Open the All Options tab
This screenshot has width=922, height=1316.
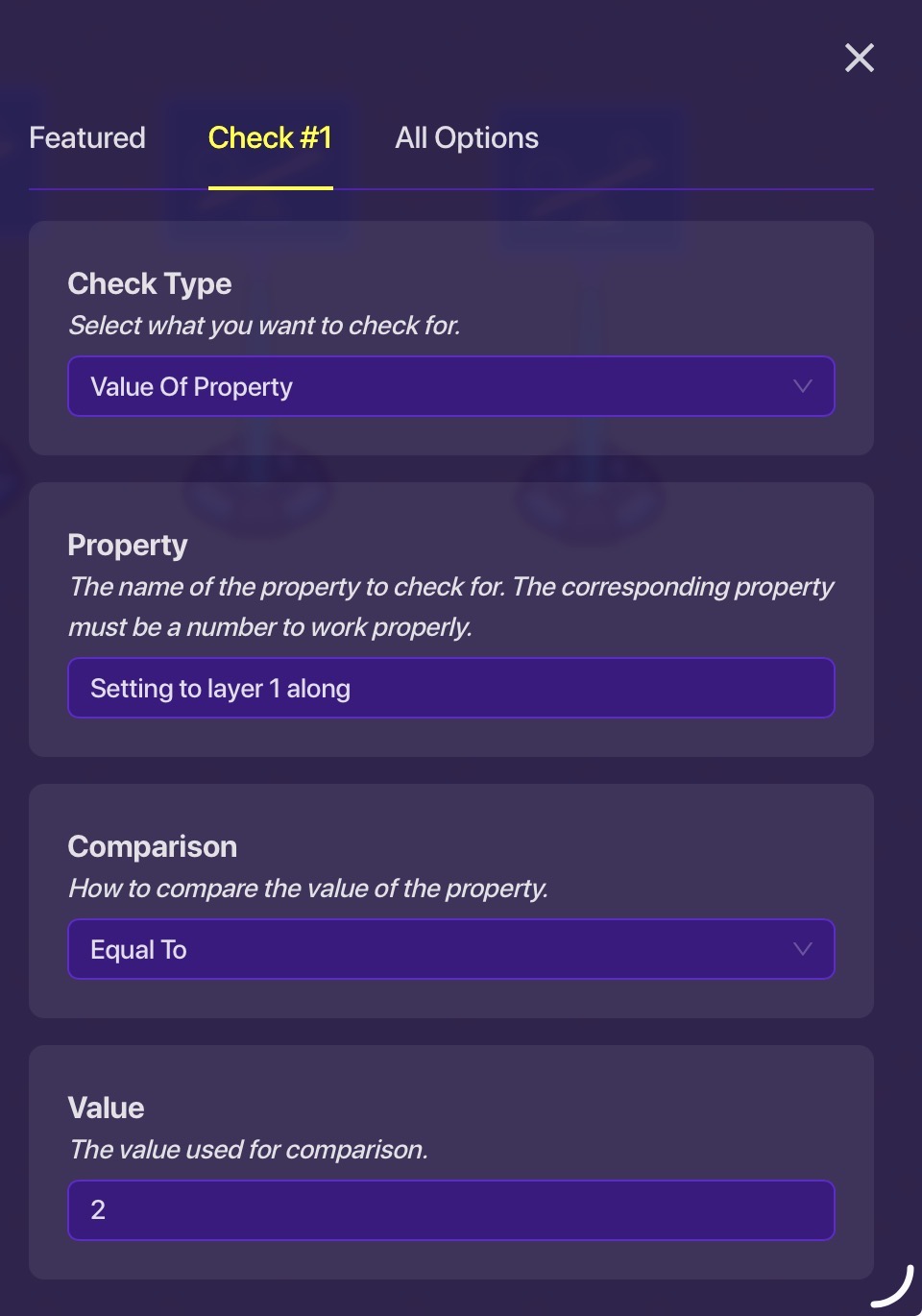pyautogui.click(x=467, y=138)
